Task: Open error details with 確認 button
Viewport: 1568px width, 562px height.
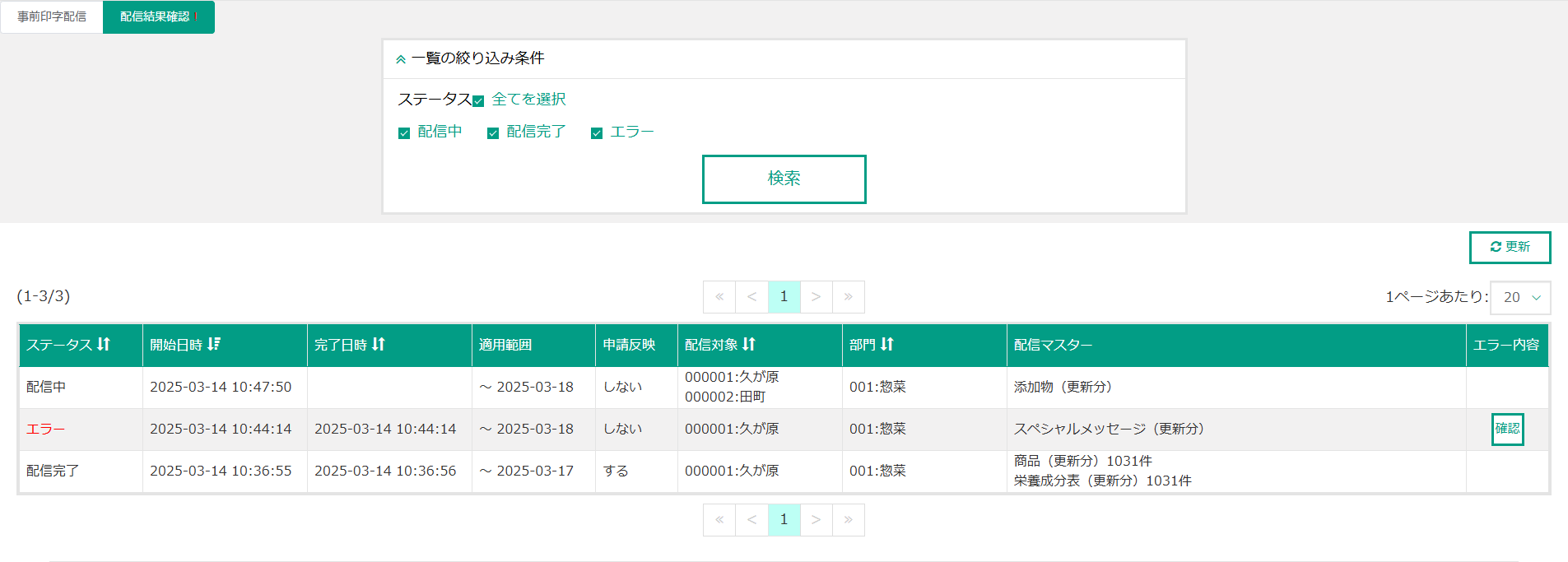Action: point(1507,429)
